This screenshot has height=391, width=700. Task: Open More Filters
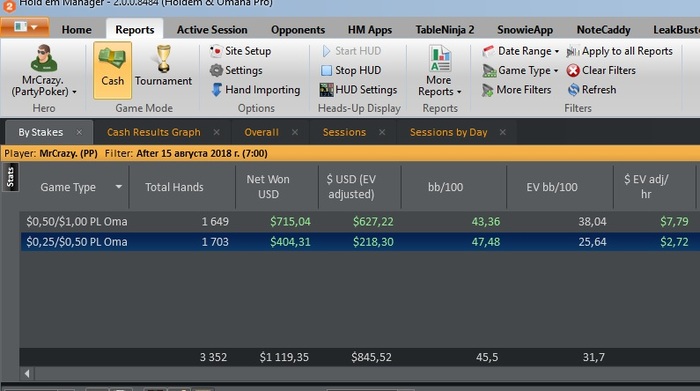517,90
